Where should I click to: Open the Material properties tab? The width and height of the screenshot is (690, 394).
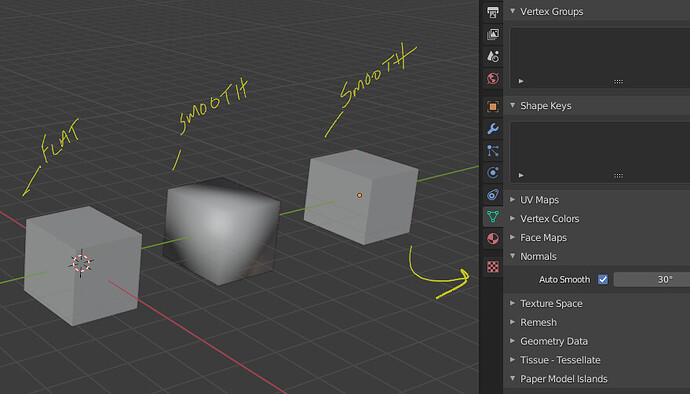pos(493,239)
